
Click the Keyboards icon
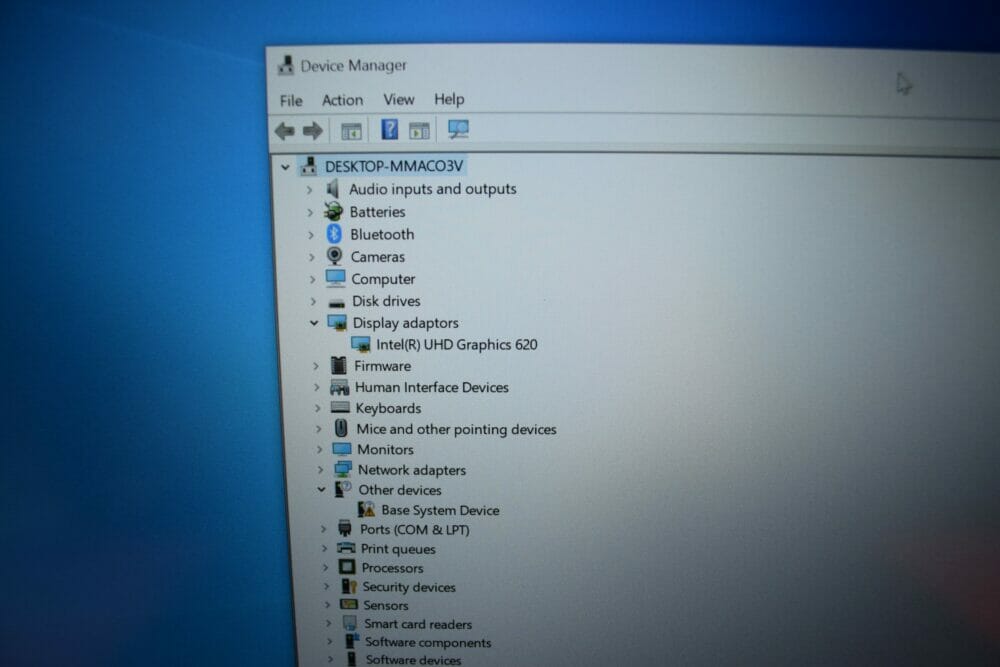tap(340, 407)
